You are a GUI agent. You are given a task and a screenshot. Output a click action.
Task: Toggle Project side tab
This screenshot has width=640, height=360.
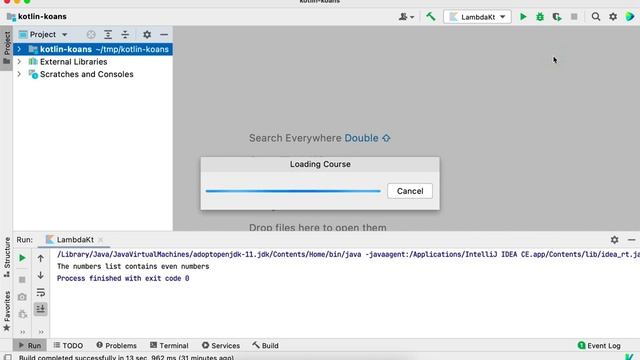tap(7, 48)
